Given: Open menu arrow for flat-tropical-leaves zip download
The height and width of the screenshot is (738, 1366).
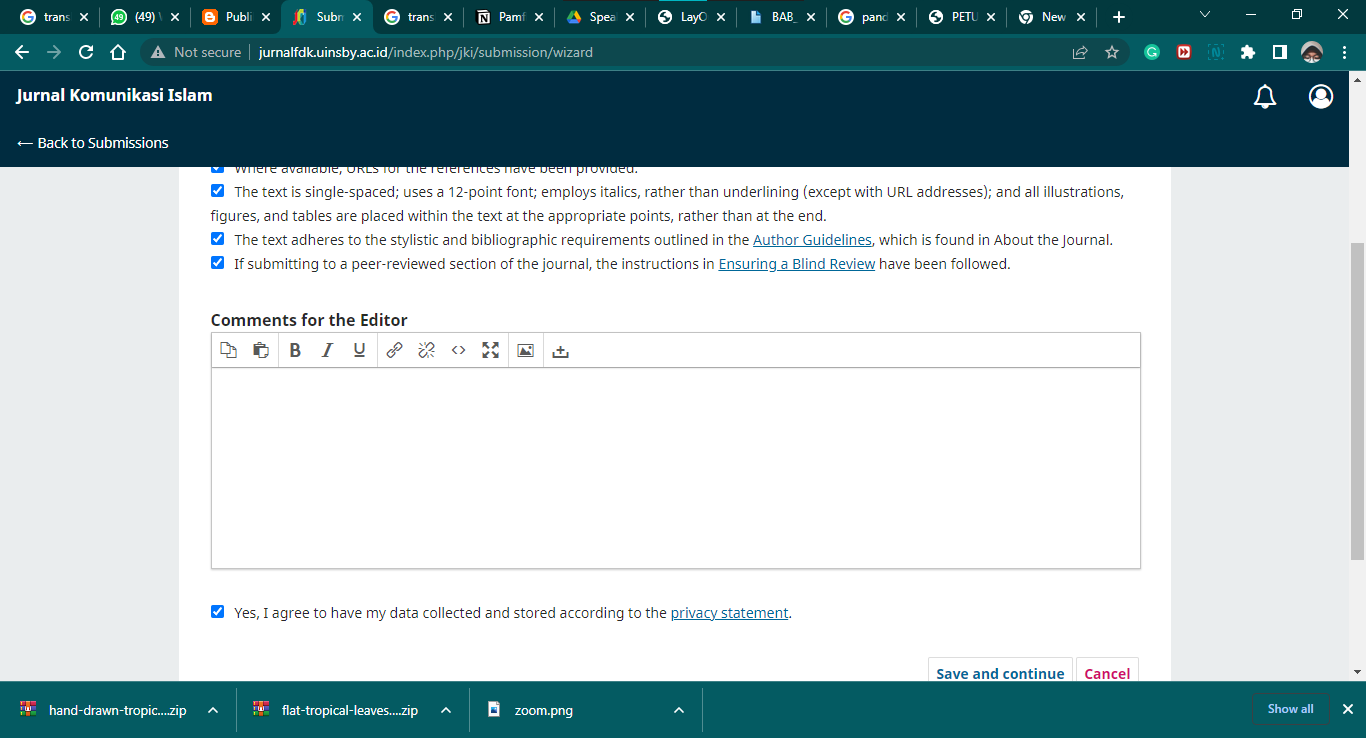Looking at the screenshot, I should coord(446,710).
